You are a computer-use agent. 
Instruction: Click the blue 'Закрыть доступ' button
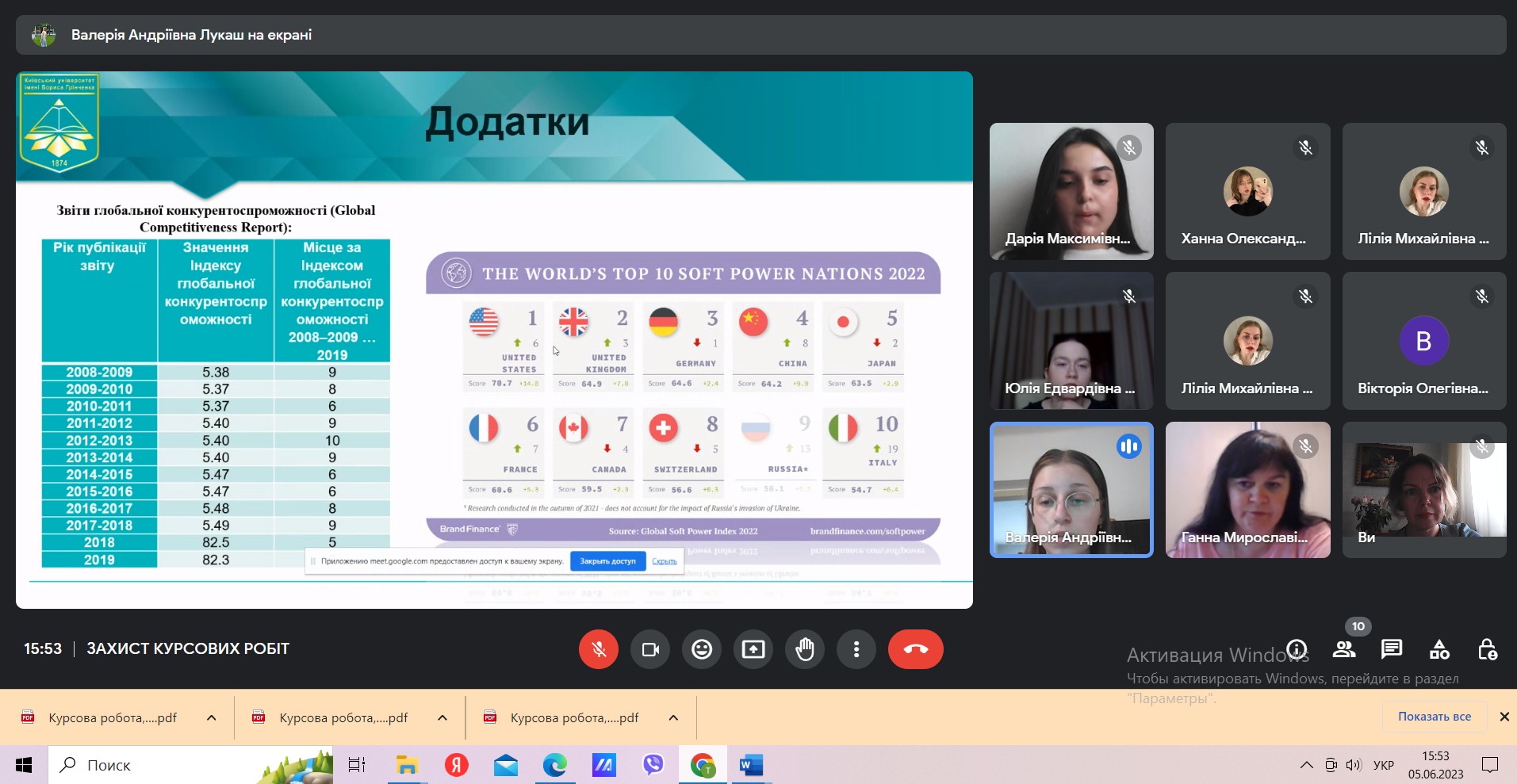[607, 561]
